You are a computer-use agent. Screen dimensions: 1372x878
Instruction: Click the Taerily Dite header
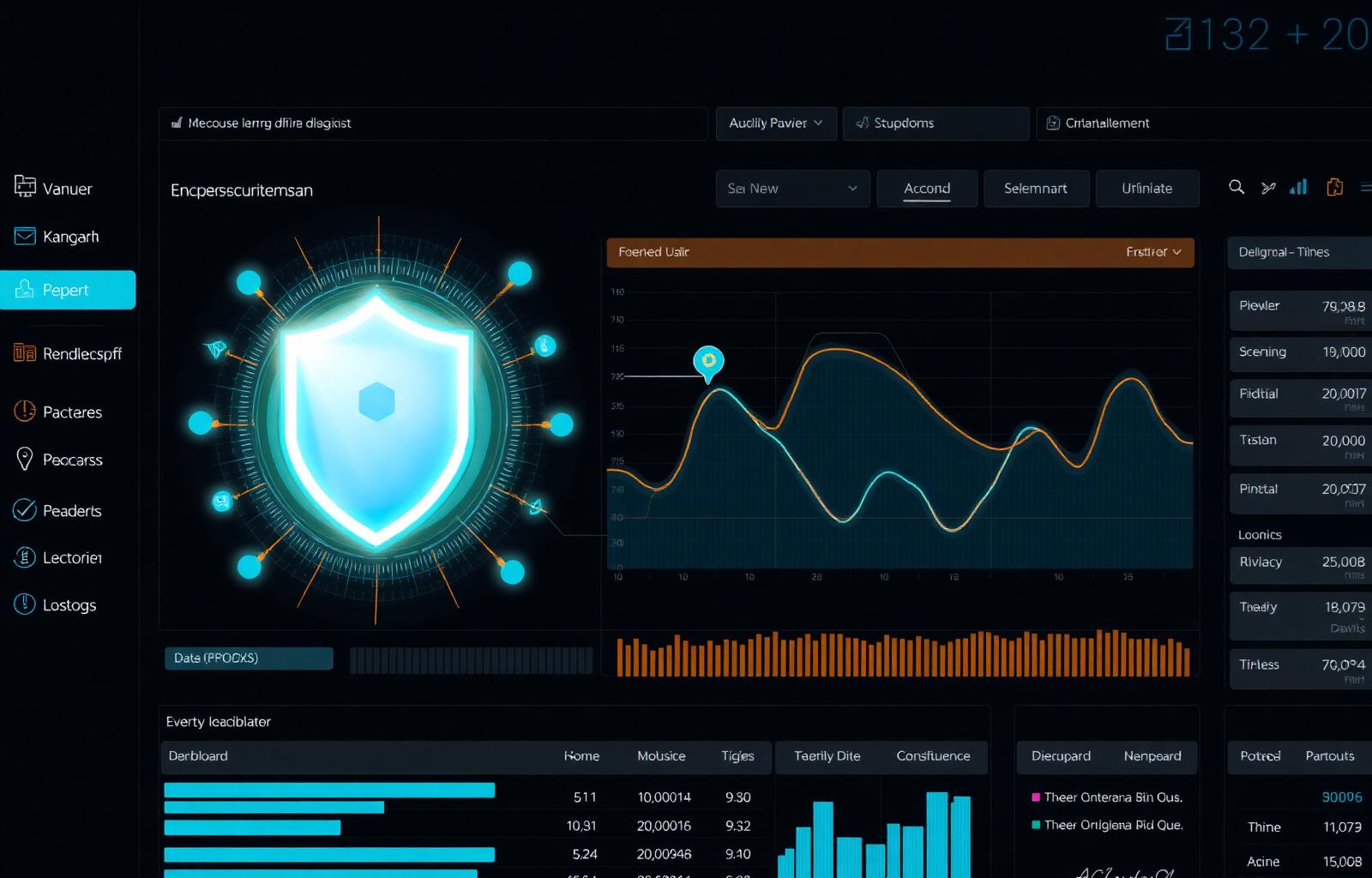pyautogui.click(x=827, y=756)
